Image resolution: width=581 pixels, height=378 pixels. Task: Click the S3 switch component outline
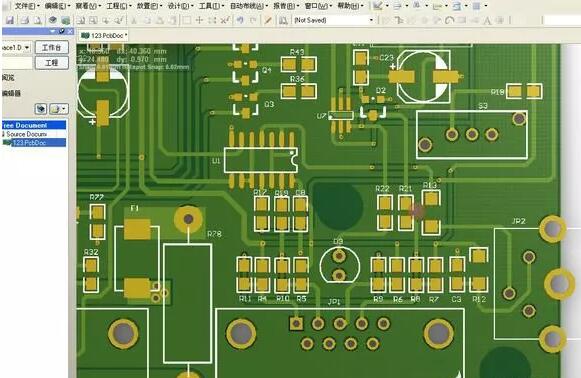tap(472, 135)
